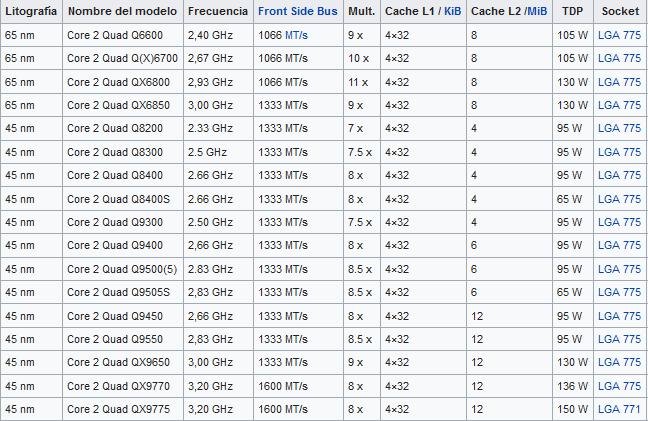The width and height of the screenshot is (648, 421).
Task: Click the Core 2 Quad QX6850 model cell
Action: tap(123, 105)
